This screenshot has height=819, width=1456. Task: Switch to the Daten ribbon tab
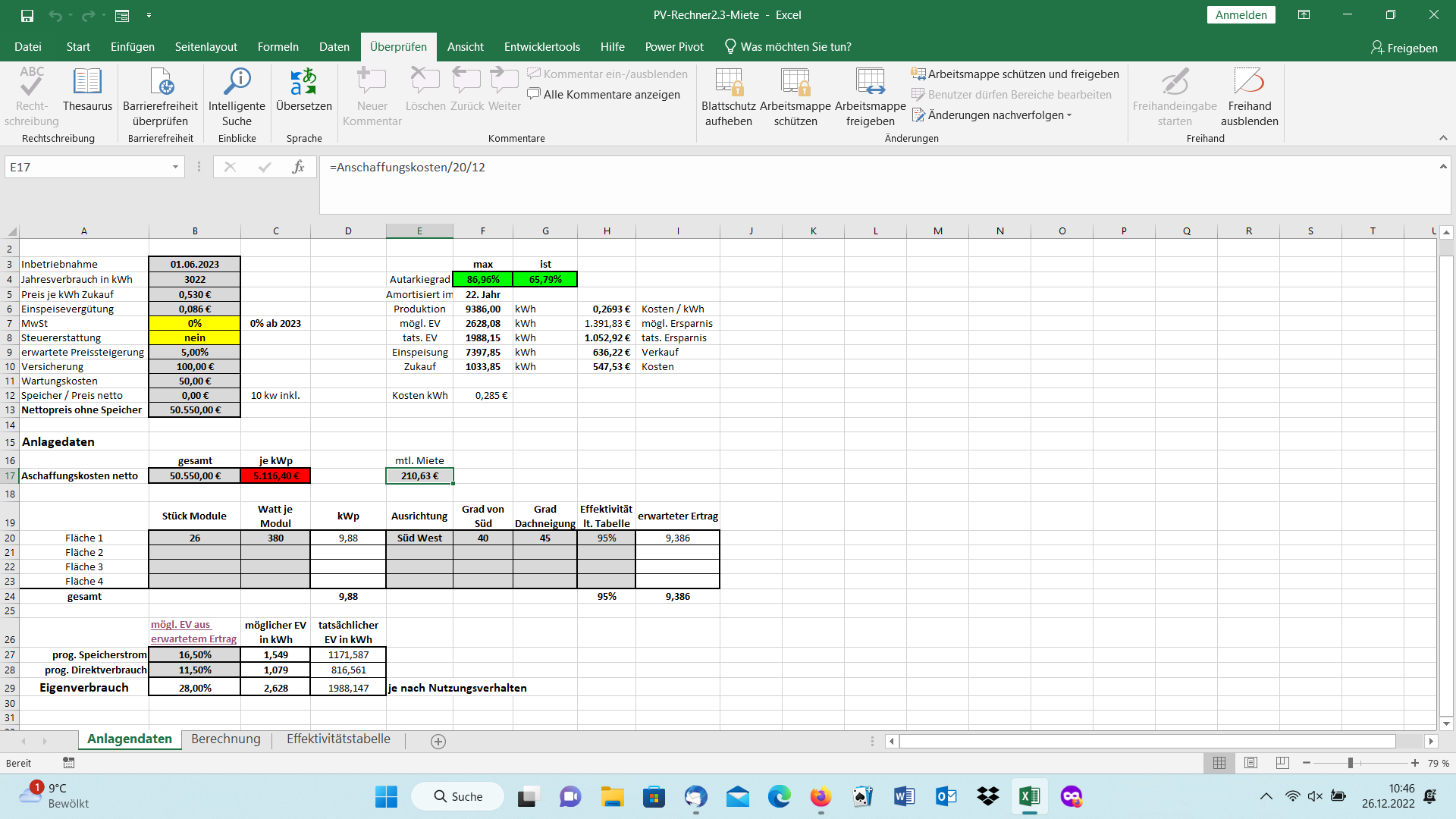click(x=334, y=47)
